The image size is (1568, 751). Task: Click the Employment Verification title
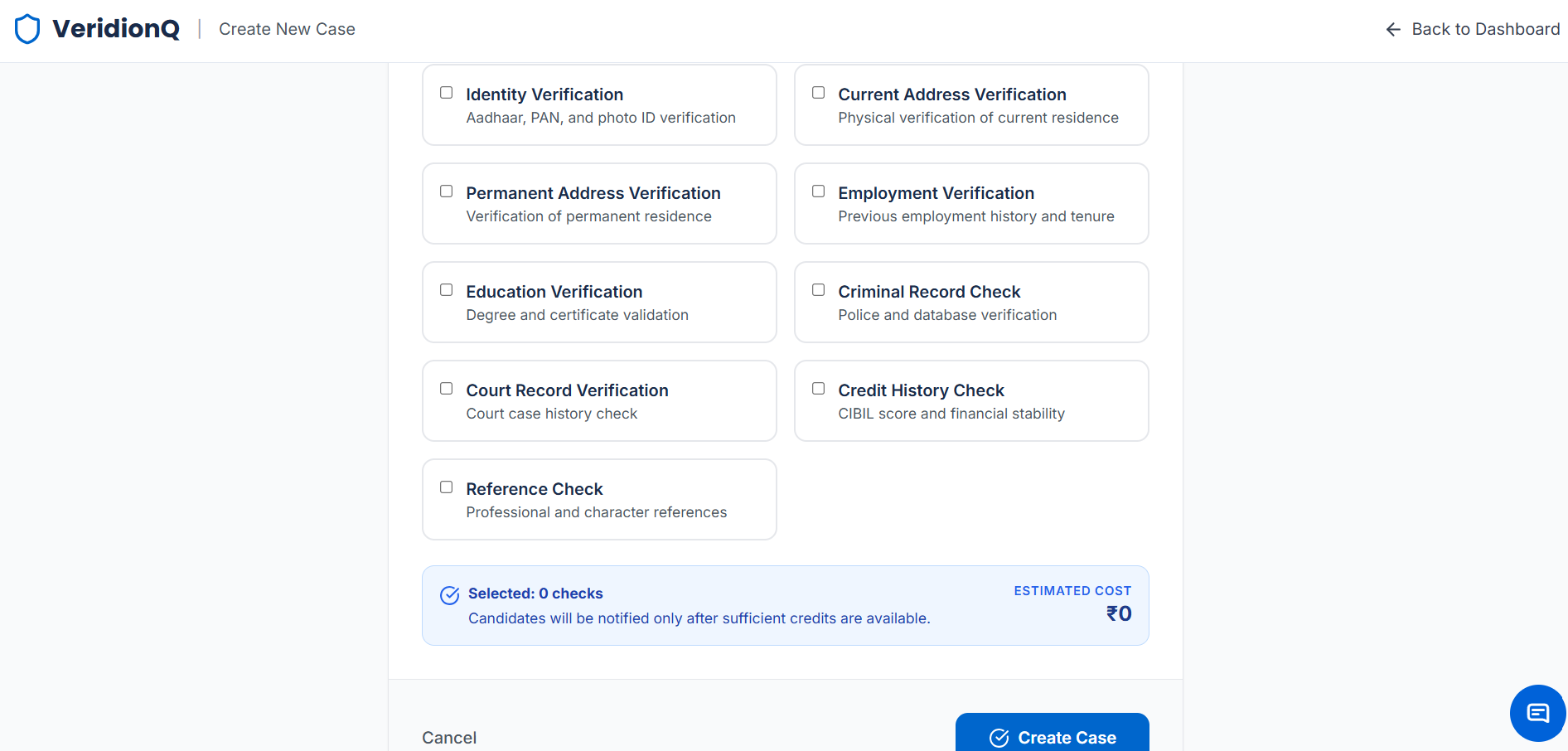point(936,193)
